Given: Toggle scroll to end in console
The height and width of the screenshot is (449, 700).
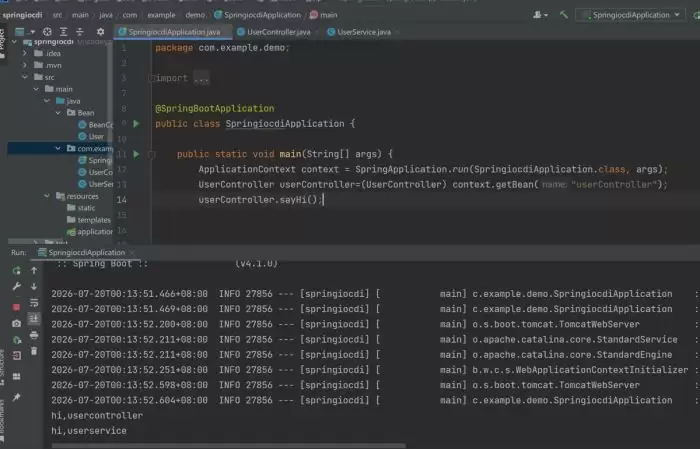Looking at the screenshot, I should pyautogui.click(x=34, y=319).
